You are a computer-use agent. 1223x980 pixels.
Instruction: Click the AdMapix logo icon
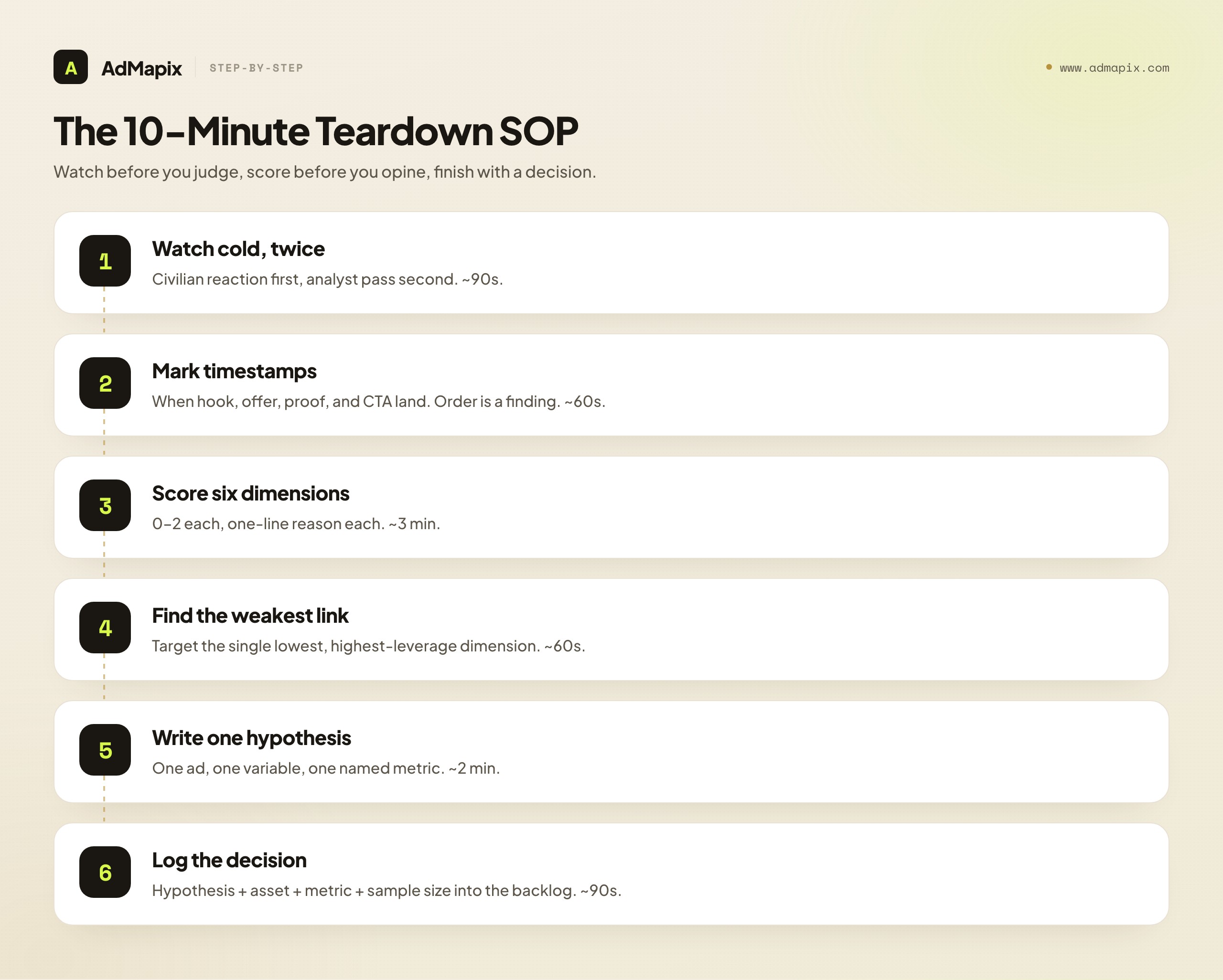pyautogui.click(x=70, y=67)
